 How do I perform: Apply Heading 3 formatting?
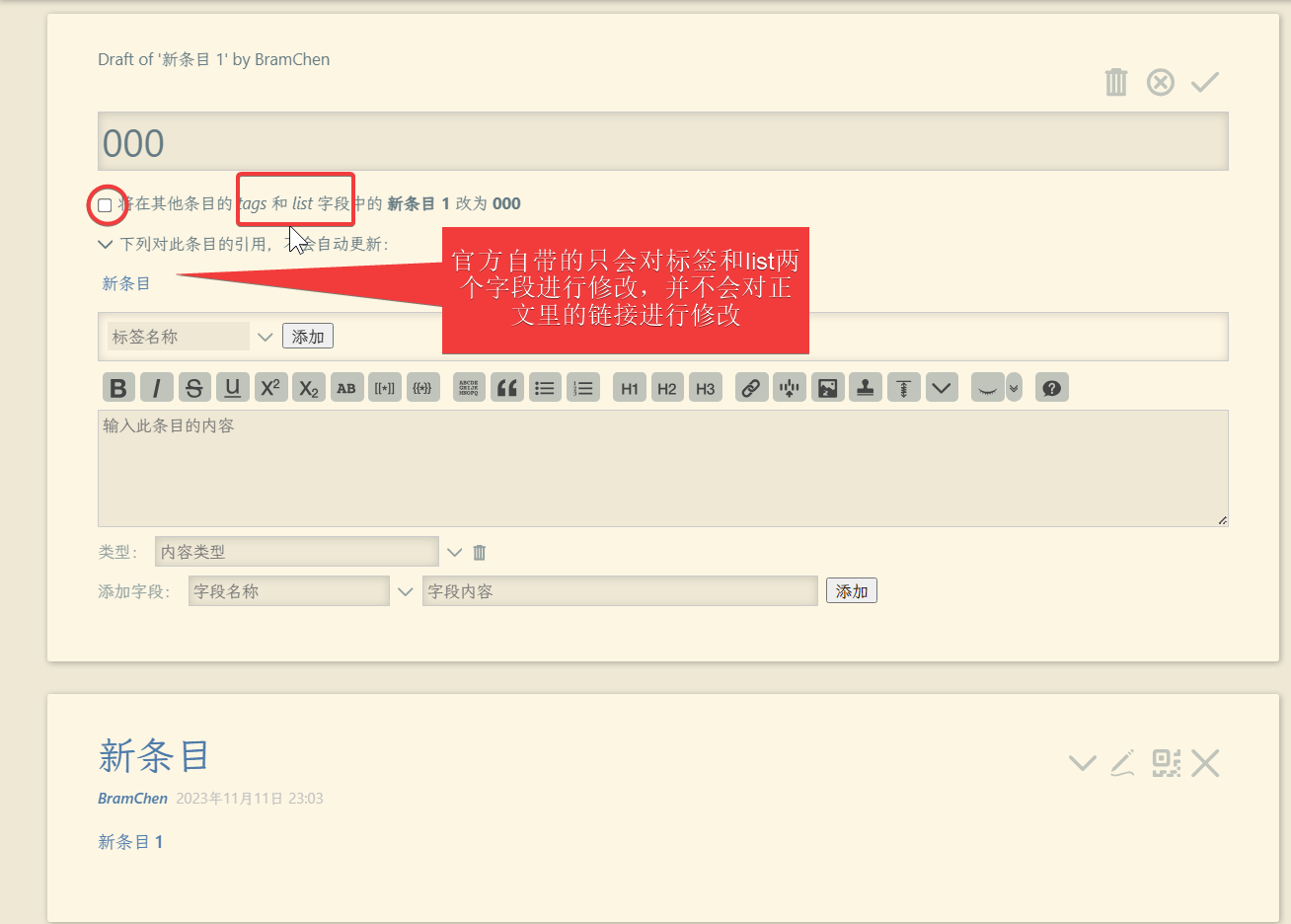(706, 388)
